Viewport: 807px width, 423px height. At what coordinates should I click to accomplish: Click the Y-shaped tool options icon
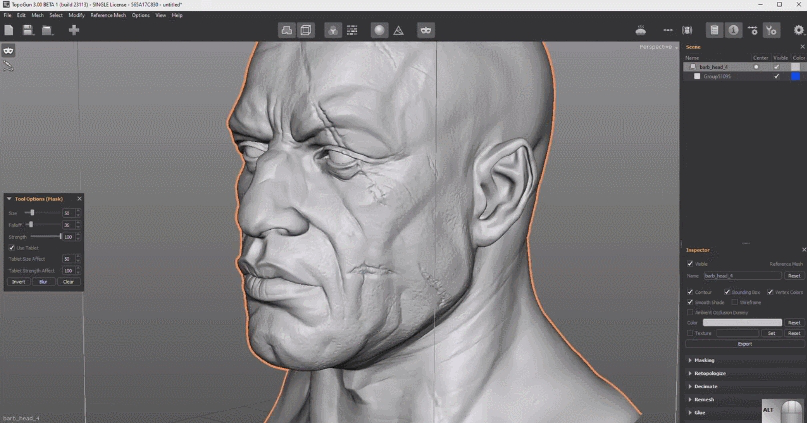click(x=771, y=30)
